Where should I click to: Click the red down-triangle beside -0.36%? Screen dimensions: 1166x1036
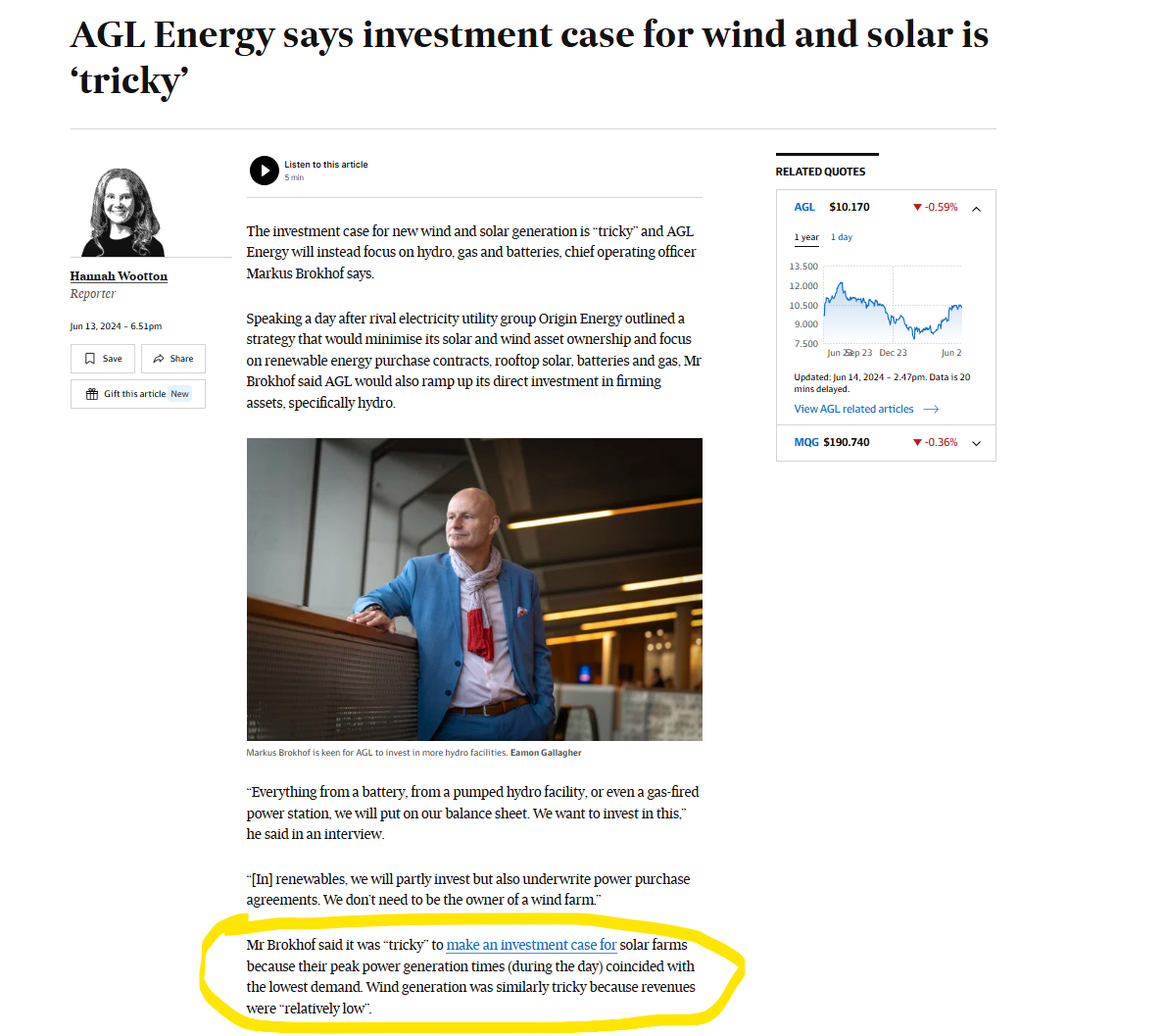point(917,442)
